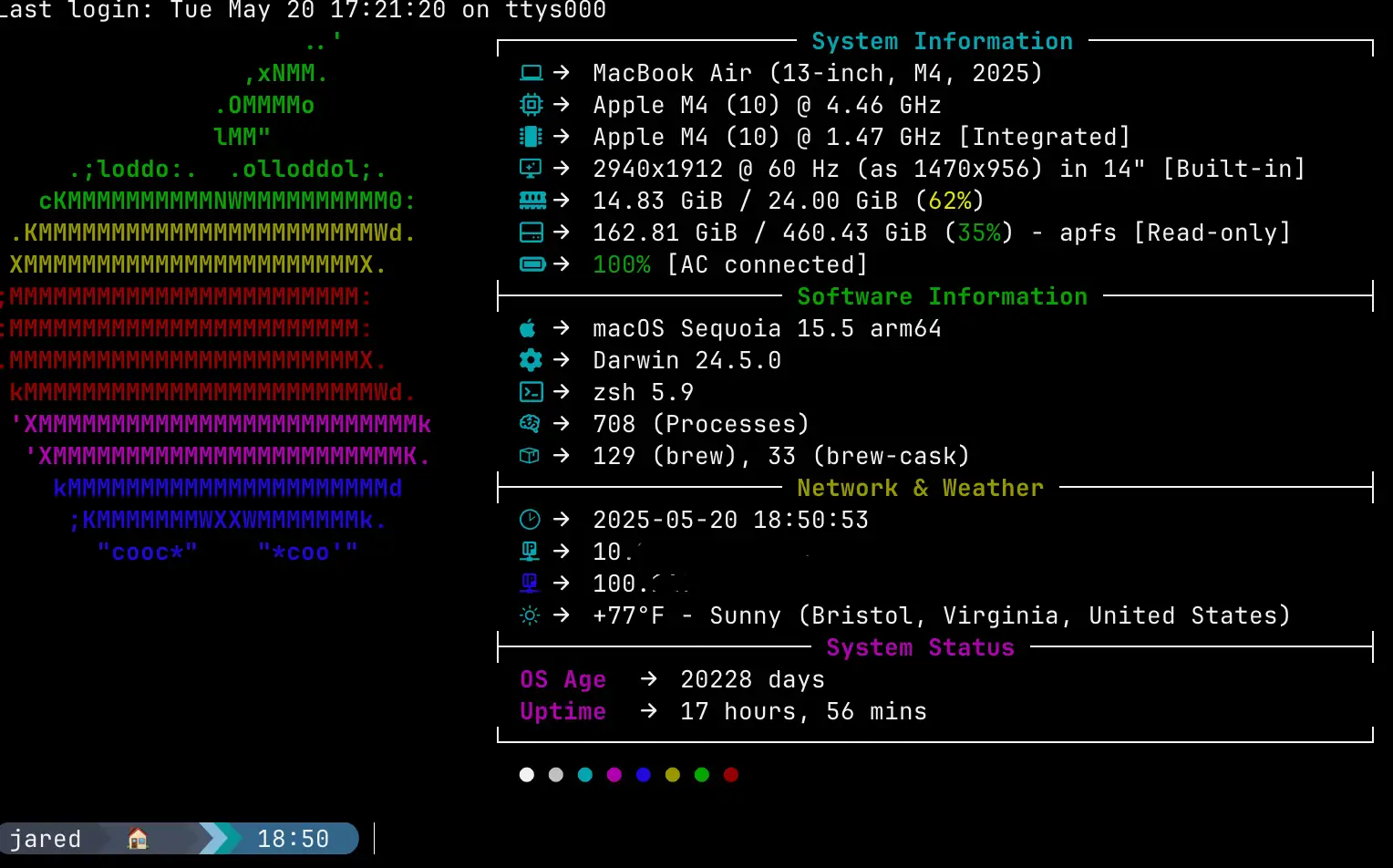Click the CPU chip icon beside Apple M4 4.46 GHz
This screenshot has width=1393, height=868.
pyautogui.click(x=531, y=105)
